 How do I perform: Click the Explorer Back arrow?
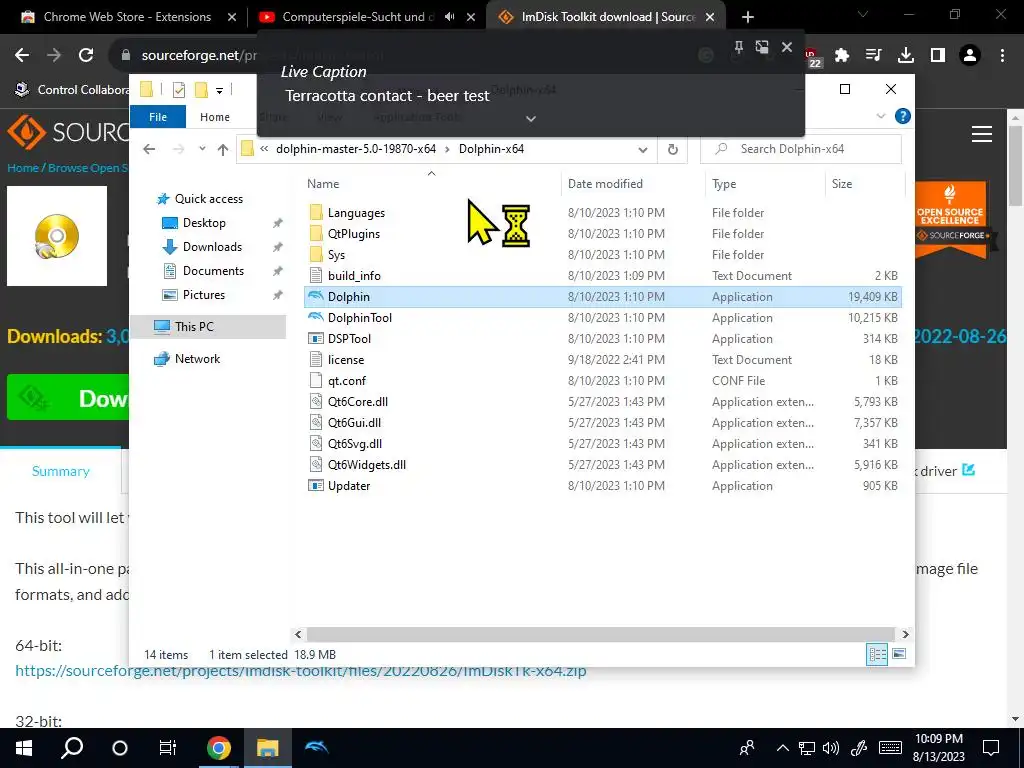pyautogui.click(x=149, y=149)
